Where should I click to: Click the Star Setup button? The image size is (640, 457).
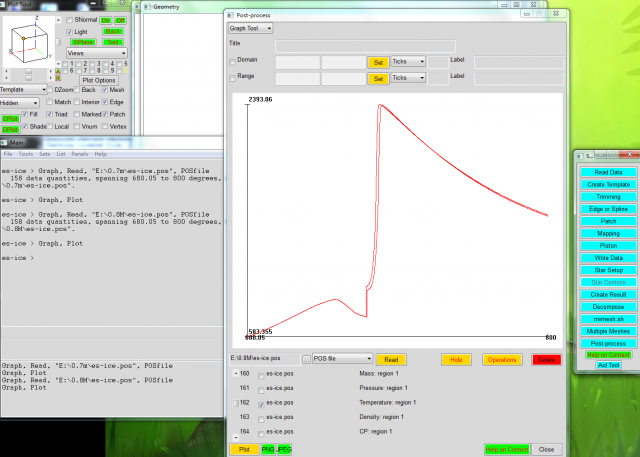tap(602, 270)
